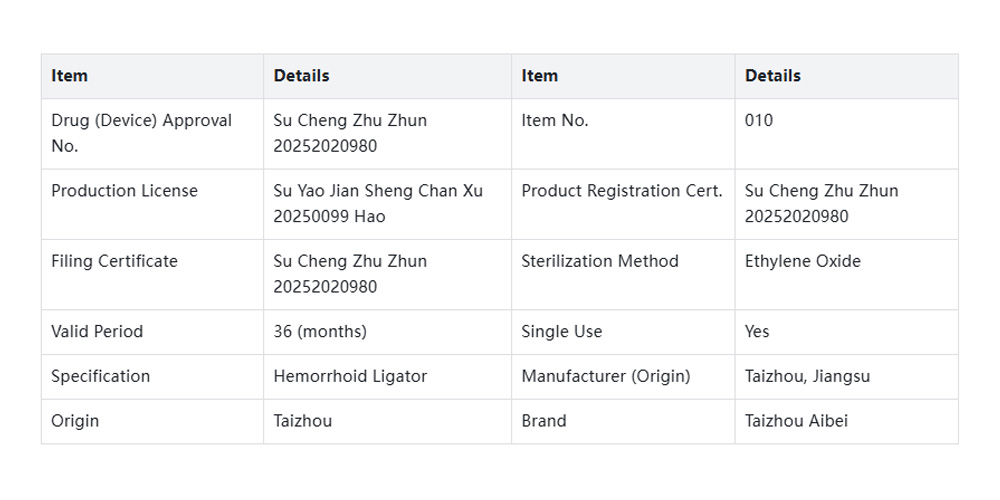Click the '36 (months)' value
The height and width of the screenshot is (500, 1000).
point(320,331)
